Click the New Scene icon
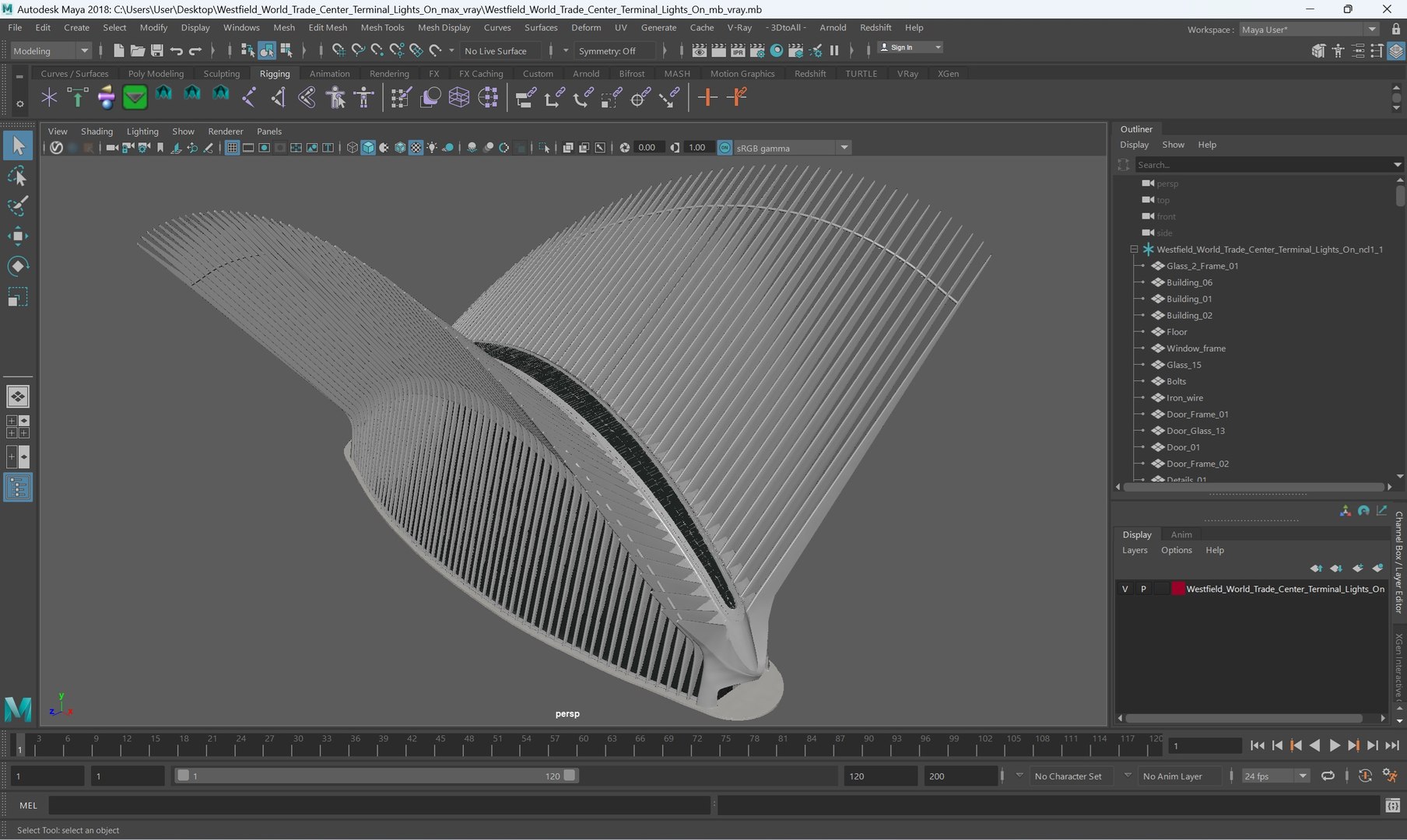The image size is (1407, 840). click(118, 51)
